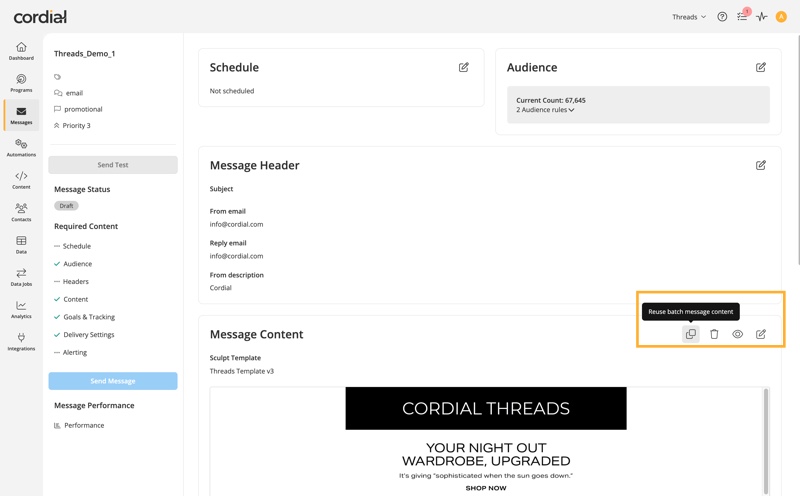Edit the Message Content section
The width and height of the screenshot is (800, 496).
pyautogui.click(x=761, y=334)
